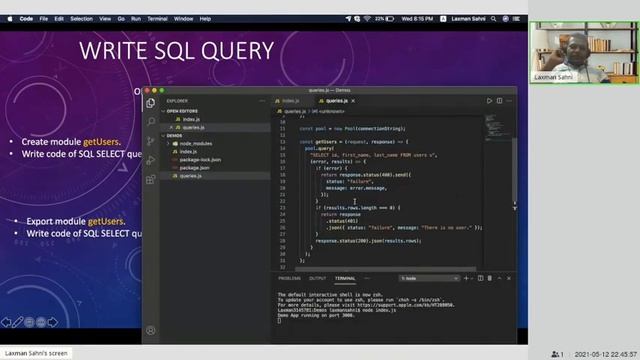The height and width of the screenshot is (360, 640).
Task: Open the Source Control view
Action: [x=151, y=141]
